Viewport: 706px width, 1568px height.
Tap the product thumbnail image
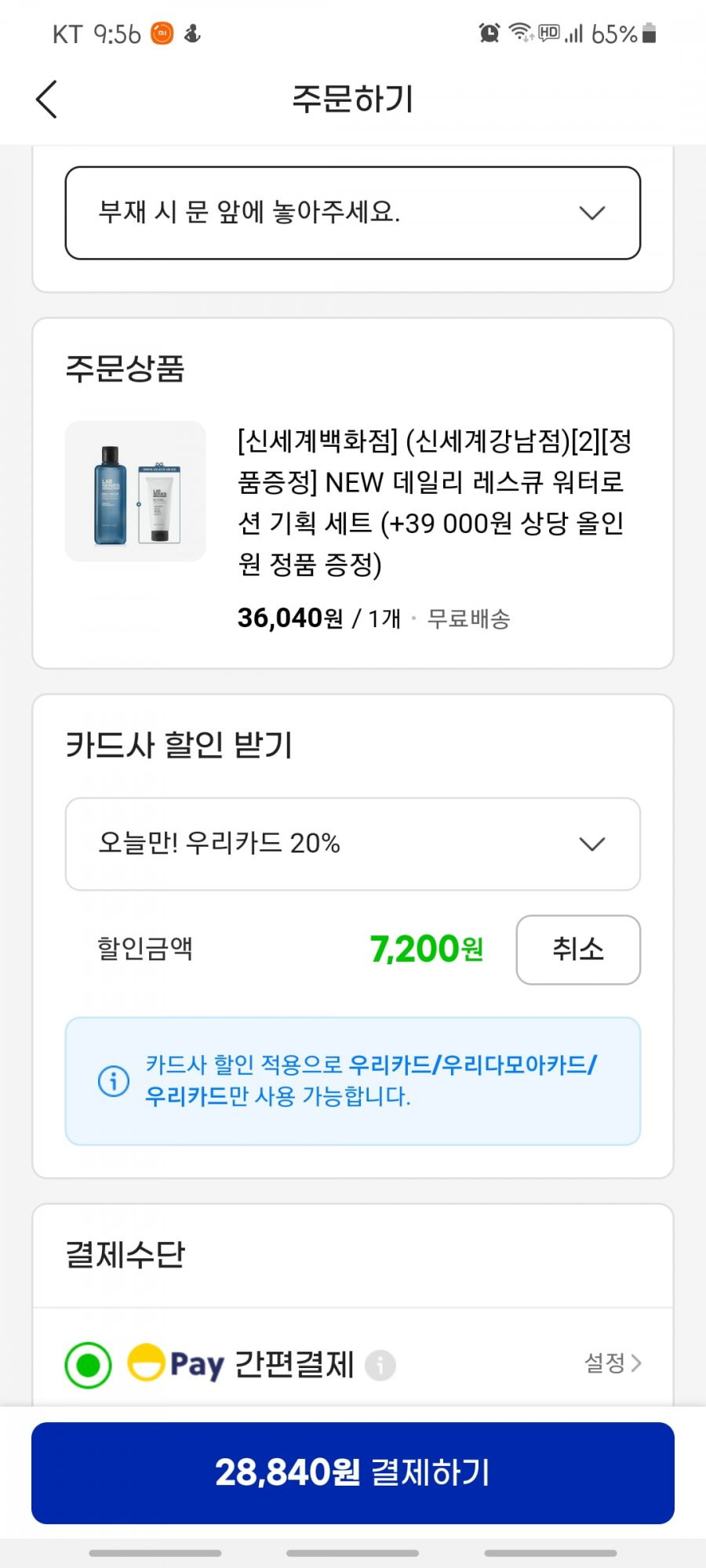(135, 492)
